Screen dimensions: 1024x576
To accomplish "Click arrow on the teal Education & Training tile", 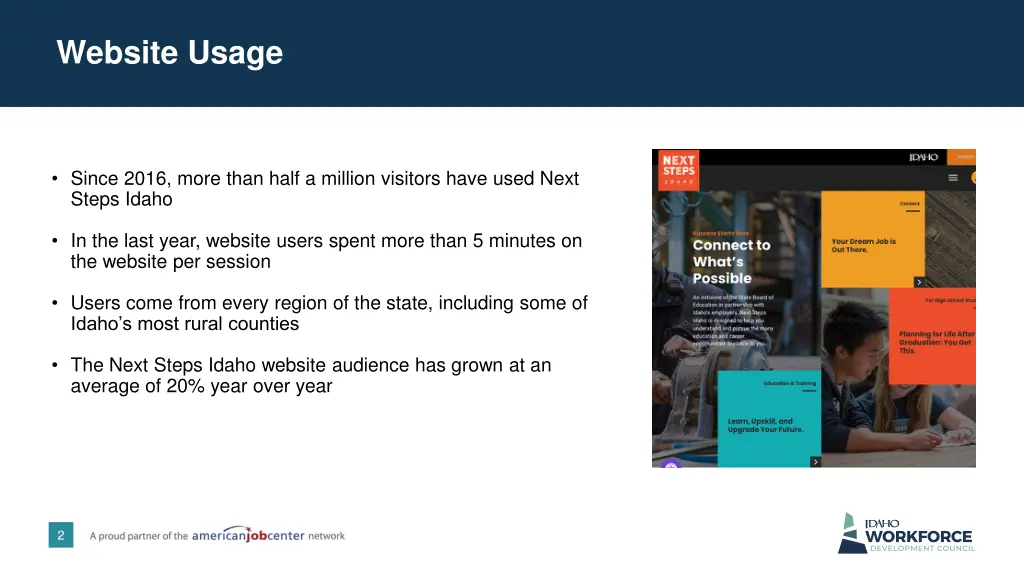I will [x=816, y=462].
